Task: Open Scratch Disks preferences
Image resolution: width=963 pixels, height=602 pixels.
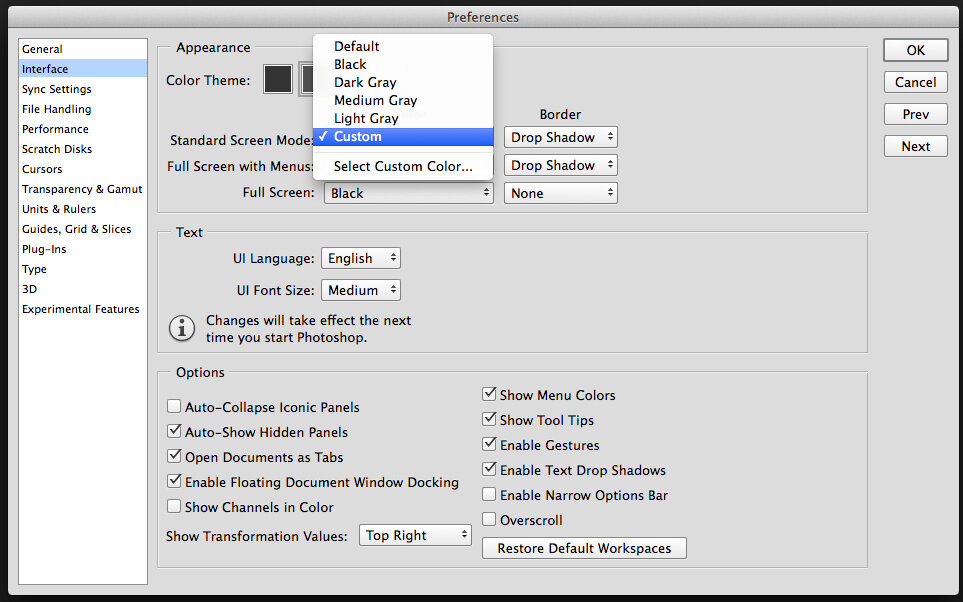Action: tap(83, 149)
